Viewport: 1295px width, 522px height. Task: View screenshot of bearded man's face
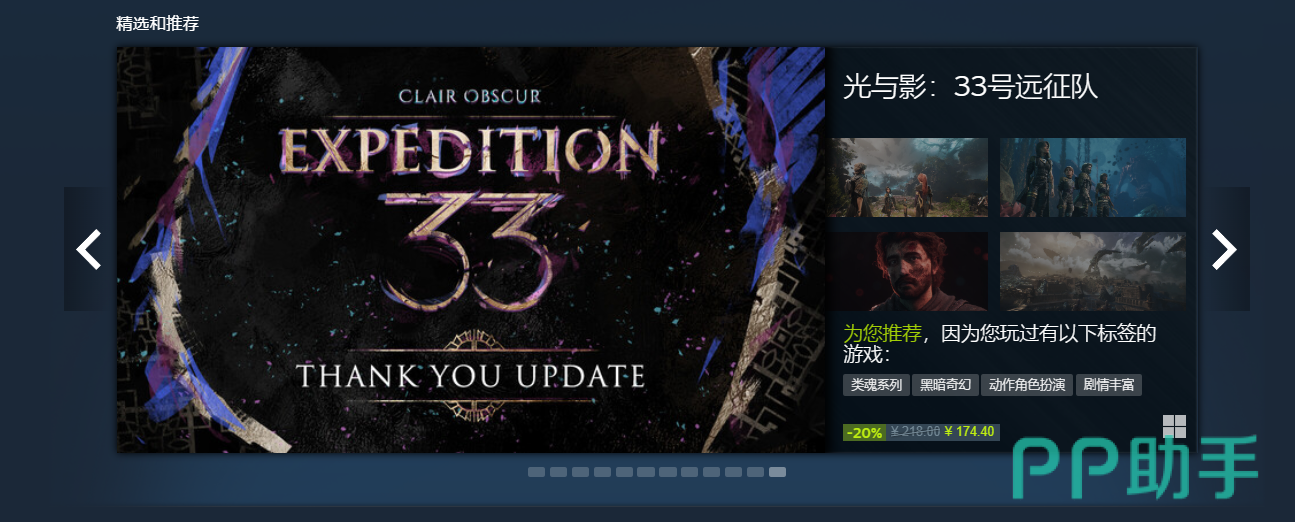(x=908, y=271)
